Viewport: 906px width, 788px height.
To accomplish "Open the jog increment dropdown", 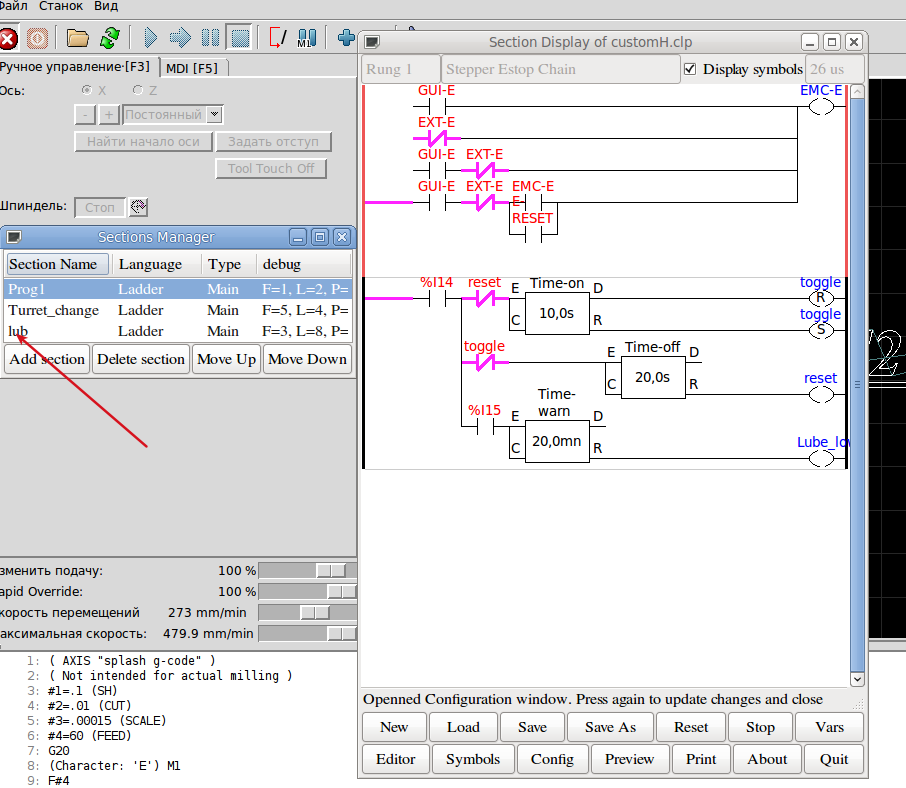I will 215,115.
